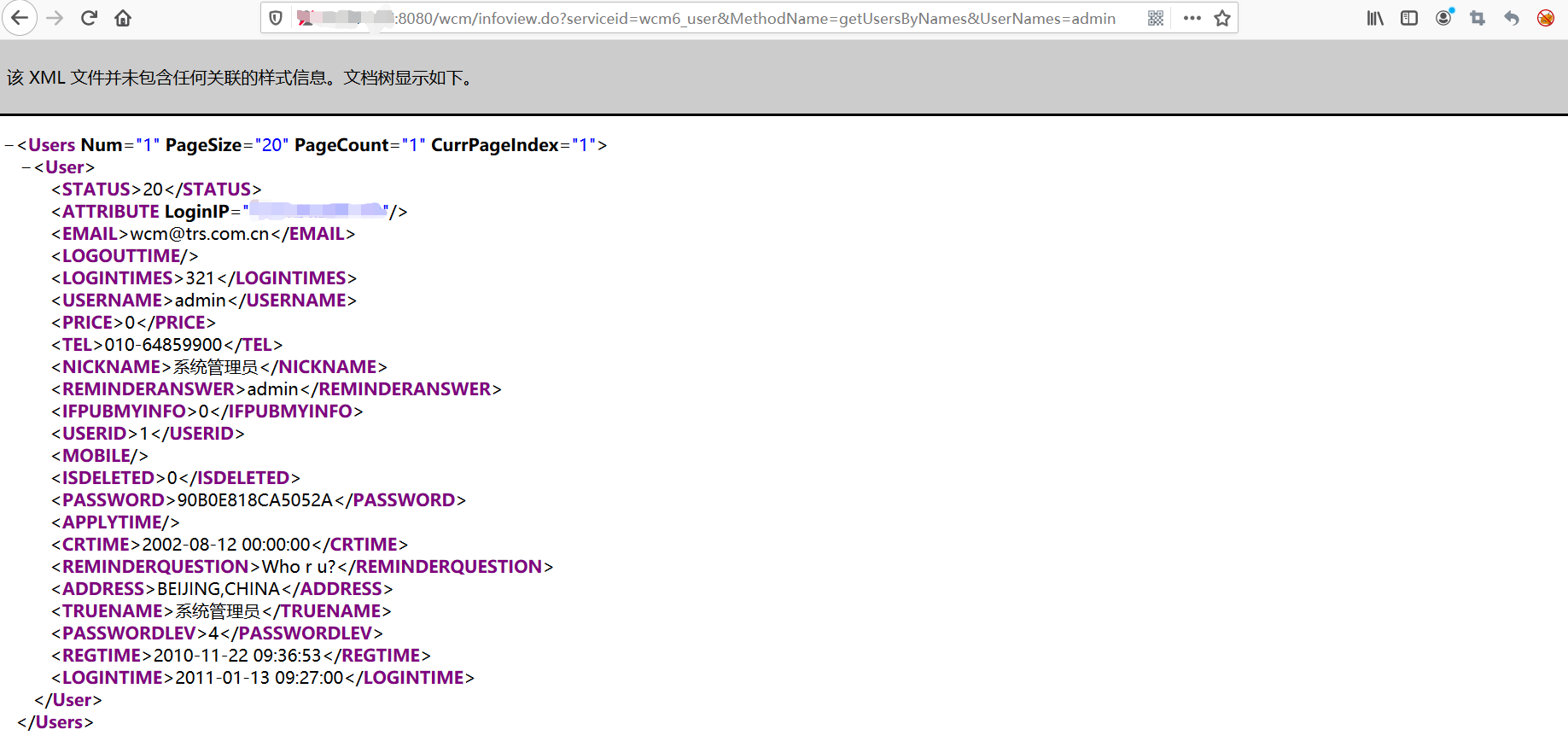
Task: Open the Library toolbar icon
Action: point(1375,18)
